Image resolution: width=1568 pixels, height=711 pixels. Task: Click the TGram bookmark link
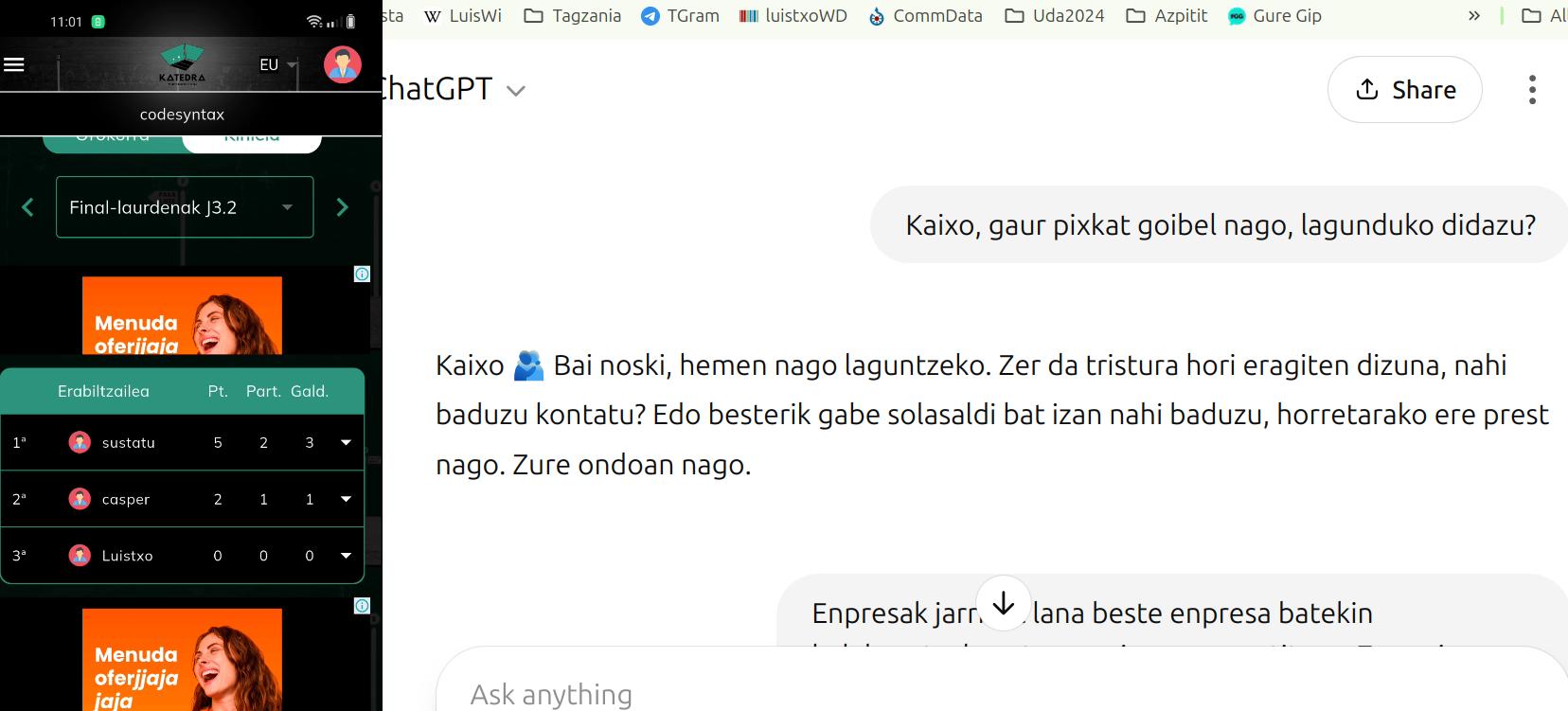pyautogui.click(x=680, y=16)
